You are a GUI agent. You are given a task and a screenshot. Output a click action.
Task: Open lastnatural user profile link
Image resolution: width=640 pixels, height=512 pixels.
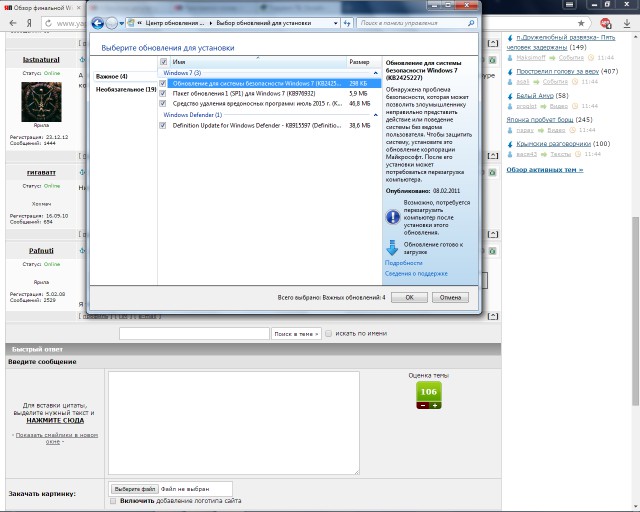coord(41,60)
